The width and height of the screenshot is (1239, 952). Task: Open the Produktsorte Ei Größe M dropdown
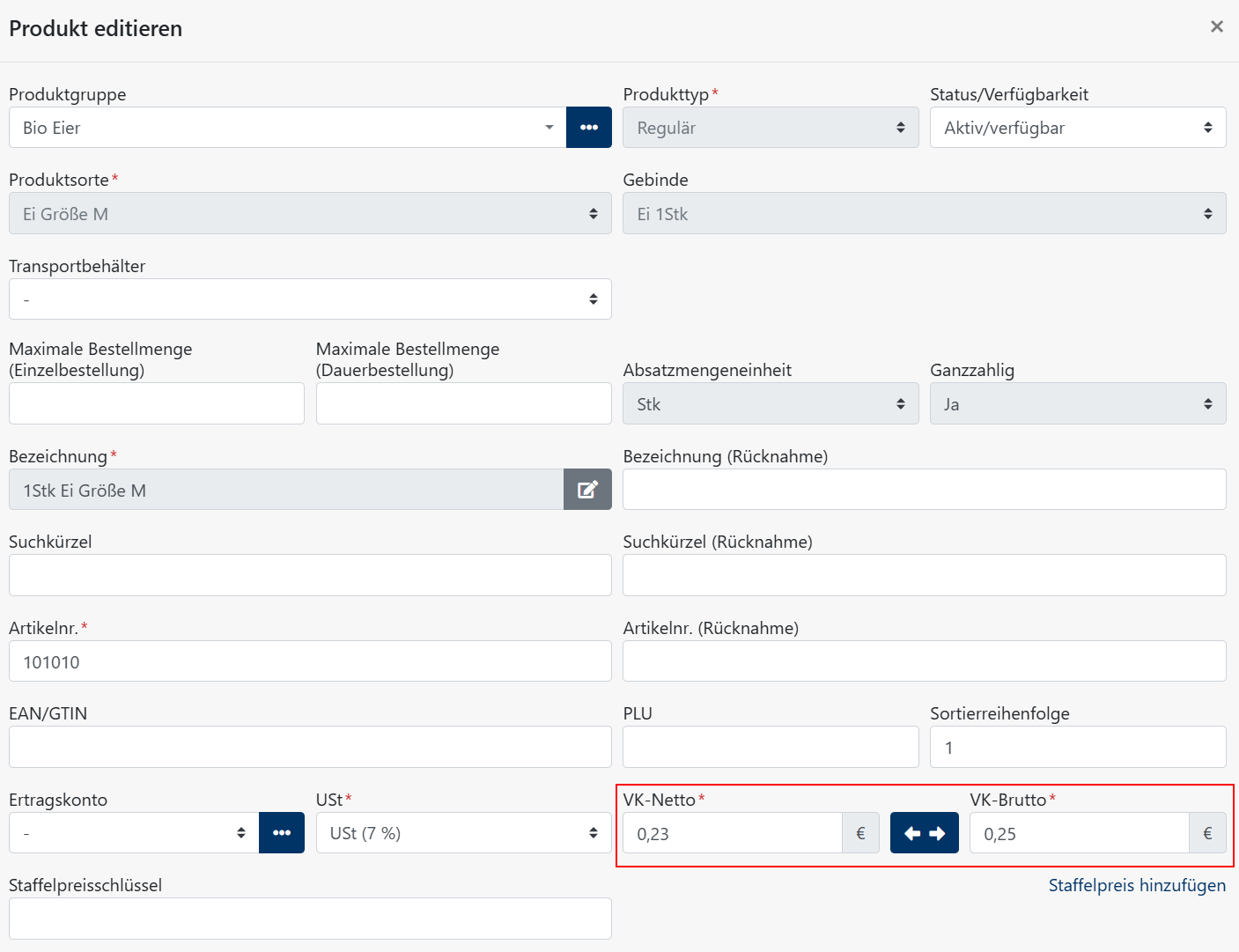(310, 214)
